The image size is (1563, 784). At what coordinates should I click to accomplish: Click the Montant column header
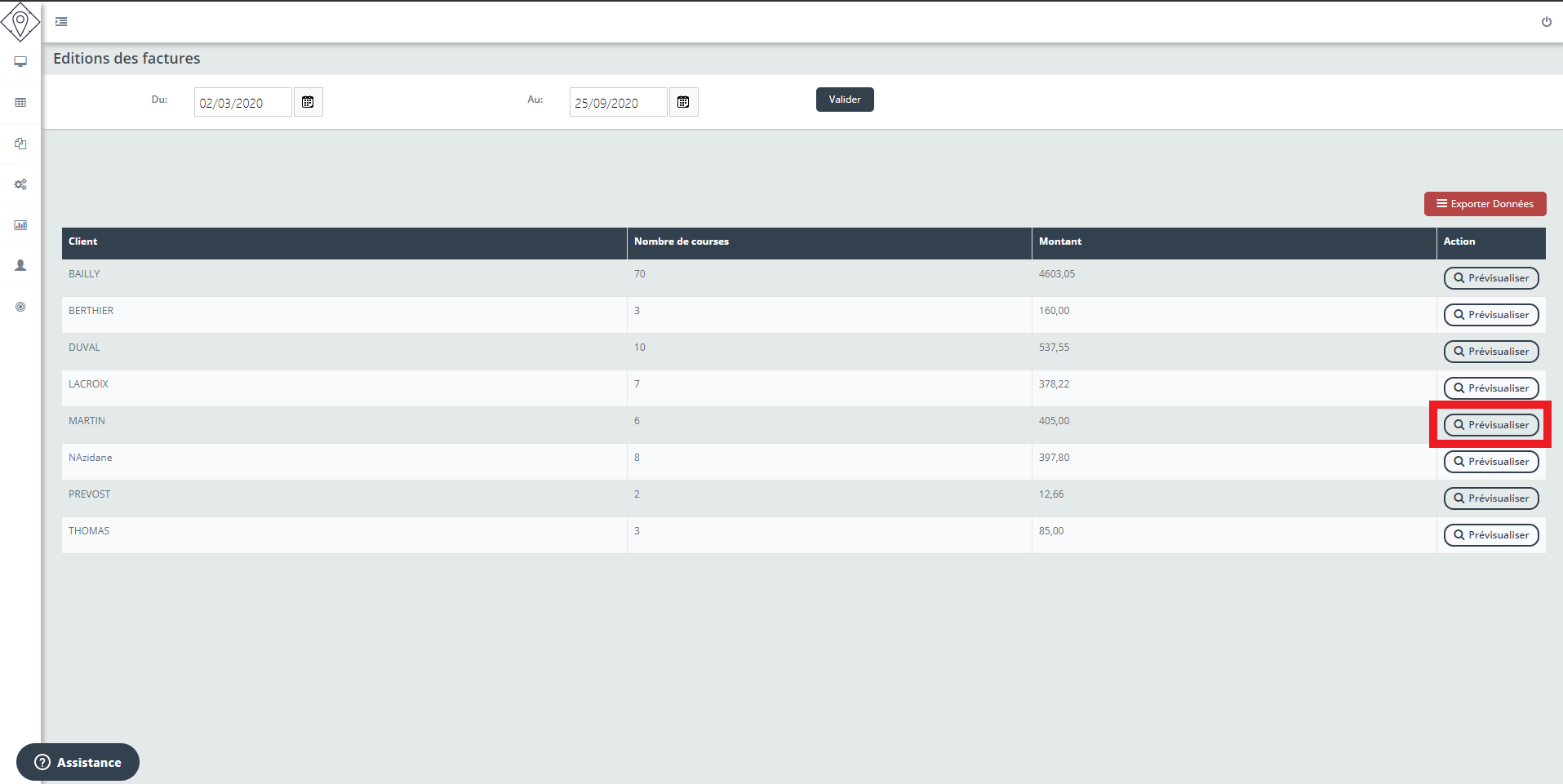(x=1059, y=241)
